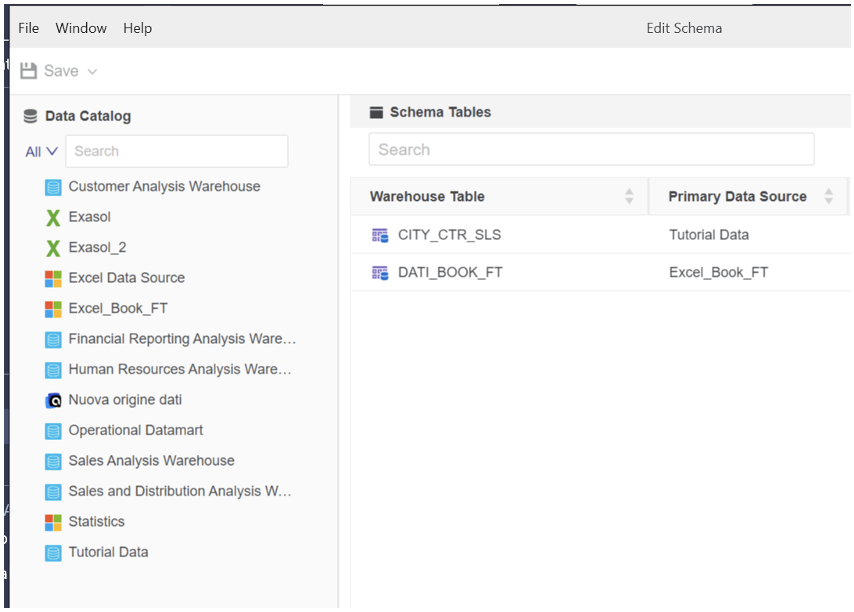Open the File menu
Image resolution: width=854 pixels, height=612 pixels.
click(x=28, y=28)
